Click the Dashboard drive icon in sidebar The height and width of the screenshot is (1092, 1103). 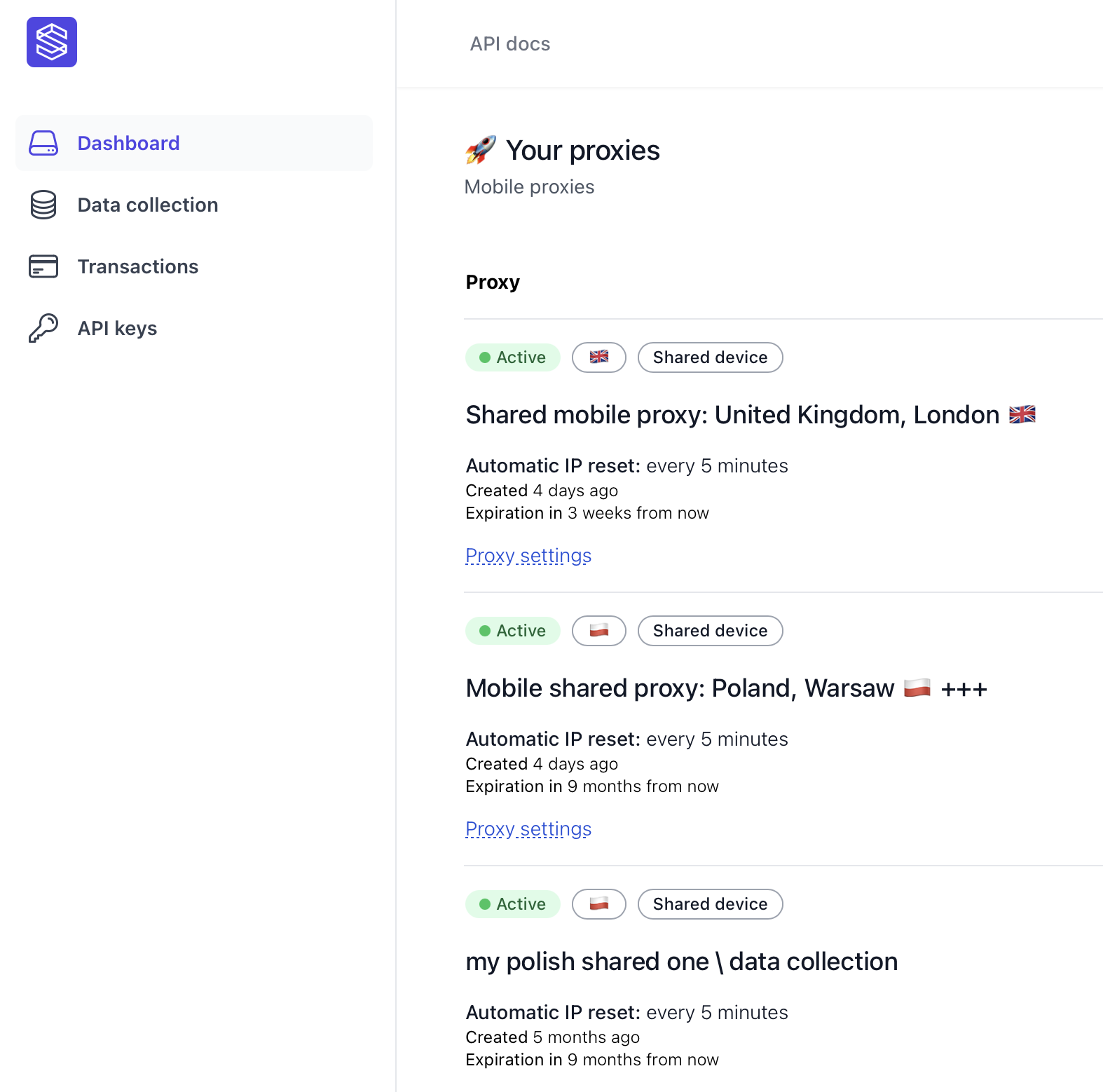tap(43, 143)
